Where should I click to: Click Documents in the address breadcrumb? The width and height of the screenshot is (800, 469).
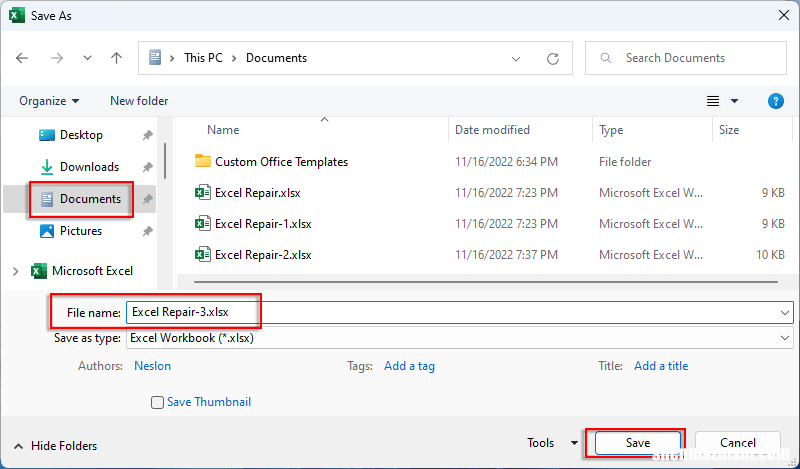point(277,58)
